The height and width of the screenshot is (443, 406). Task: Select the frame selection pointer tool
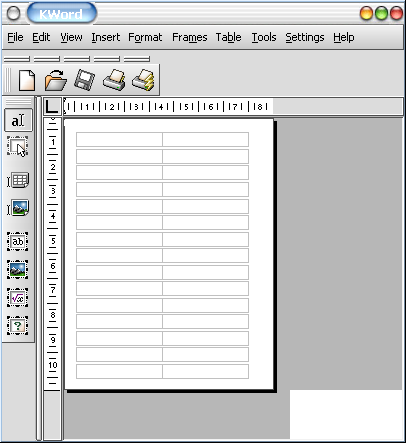click(18, 146)
